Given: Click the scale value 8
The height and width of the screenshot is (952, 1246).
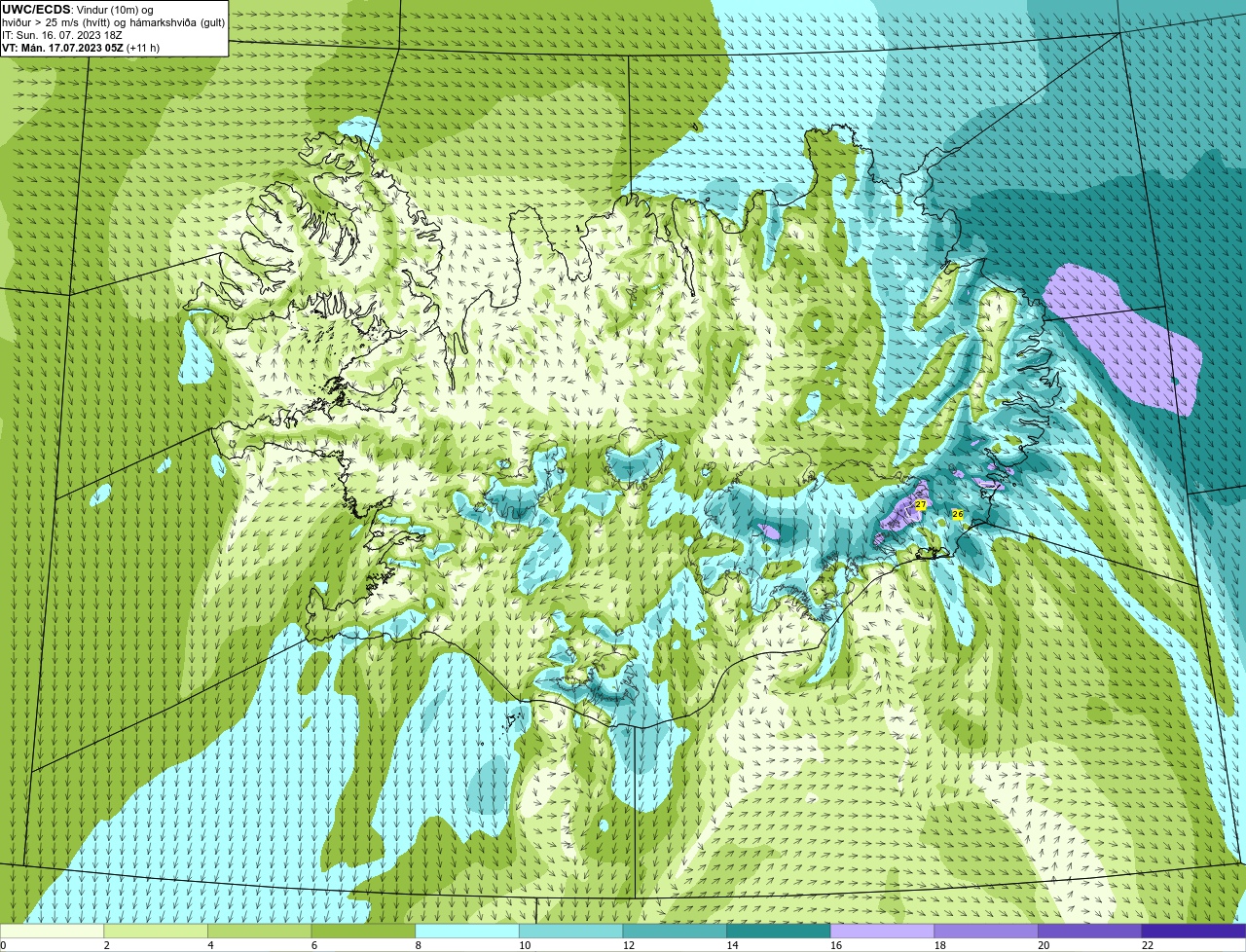Looking at the screenshot, I should tap(418, 945).
